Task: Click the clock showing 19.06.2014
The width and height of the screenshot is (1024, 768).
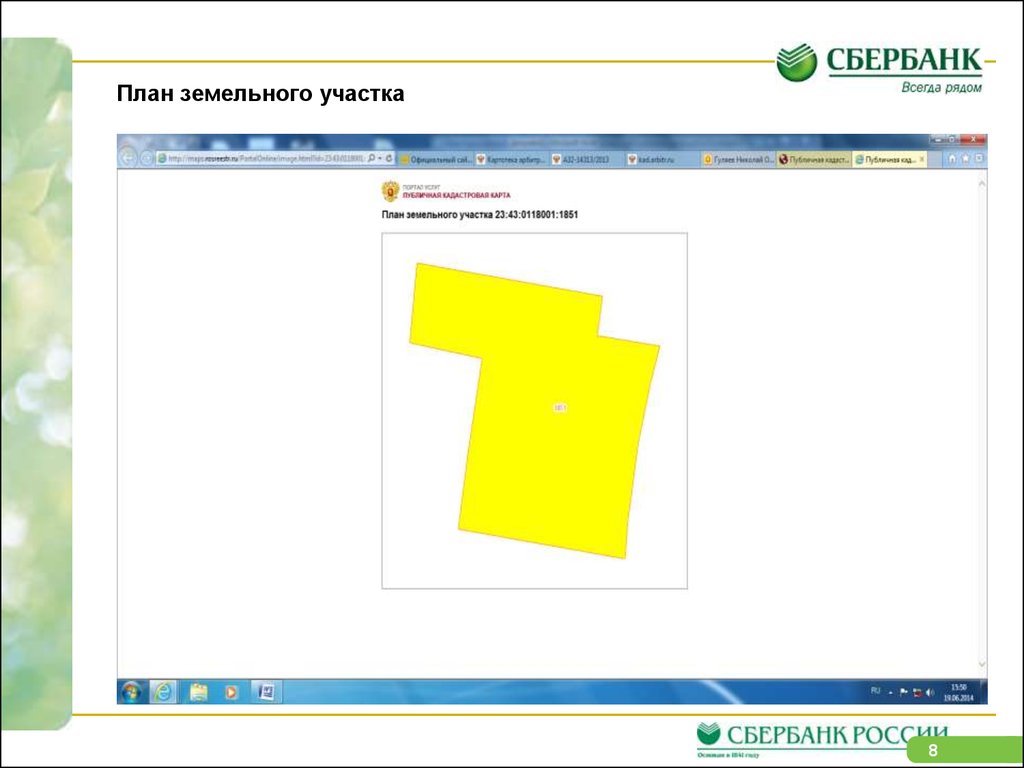Action: click(958, 692)
